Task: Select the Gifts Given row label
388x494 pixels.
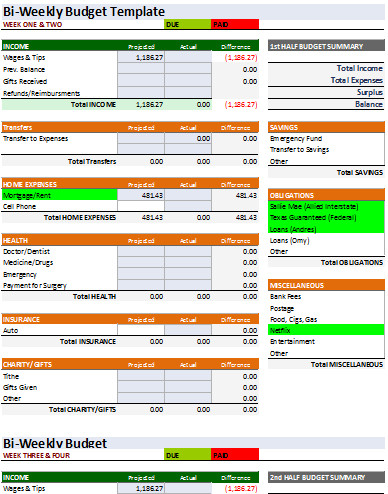Action: (20, 387)
